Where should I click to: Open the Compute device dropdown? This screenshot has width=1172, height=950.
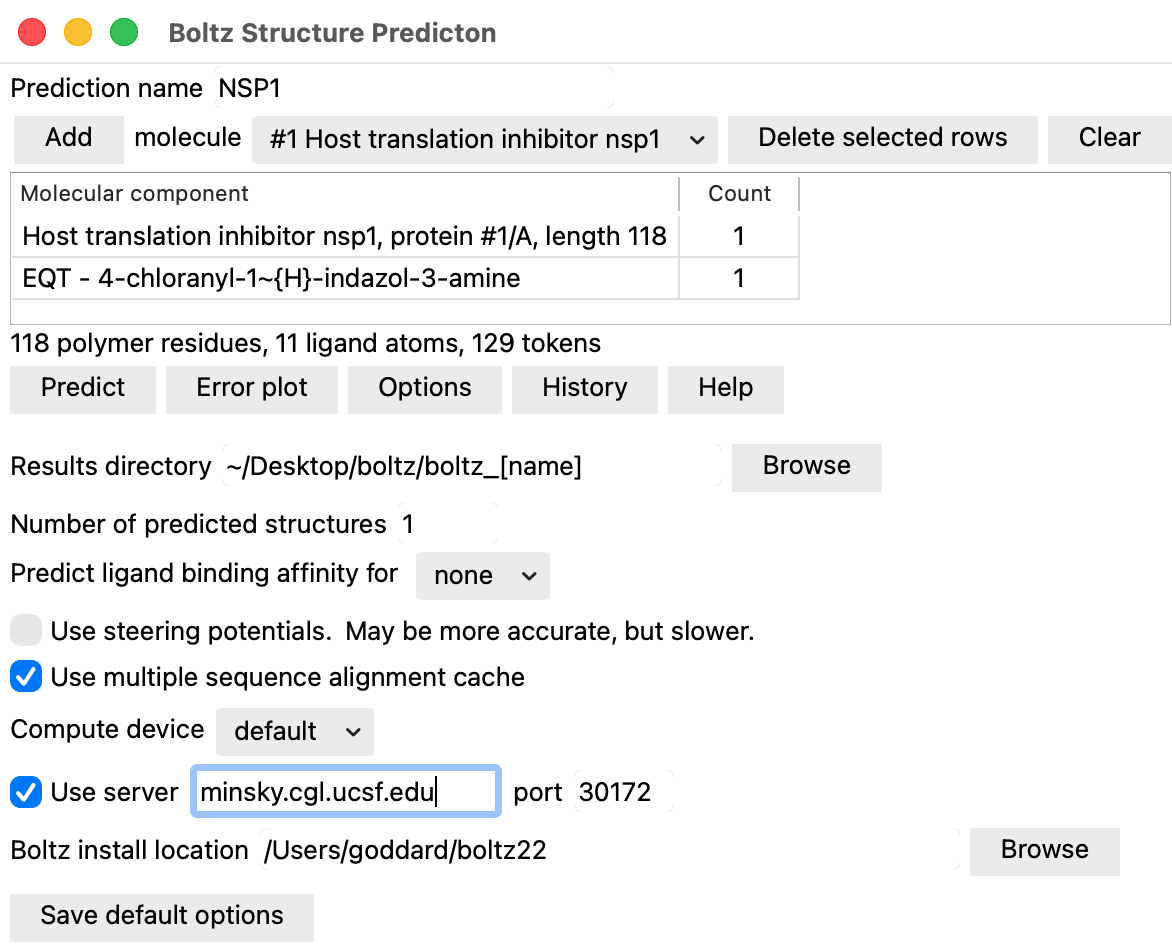pos(295,732)
